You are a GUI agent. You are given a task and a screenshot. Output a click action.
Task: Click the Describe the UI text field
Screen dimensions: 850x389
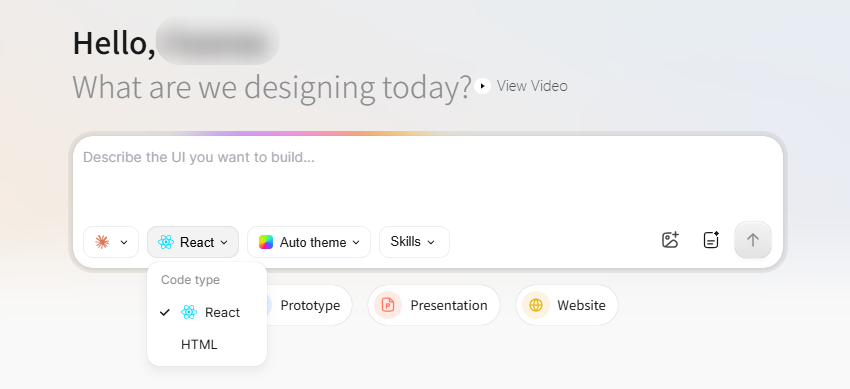pos(428,179)
